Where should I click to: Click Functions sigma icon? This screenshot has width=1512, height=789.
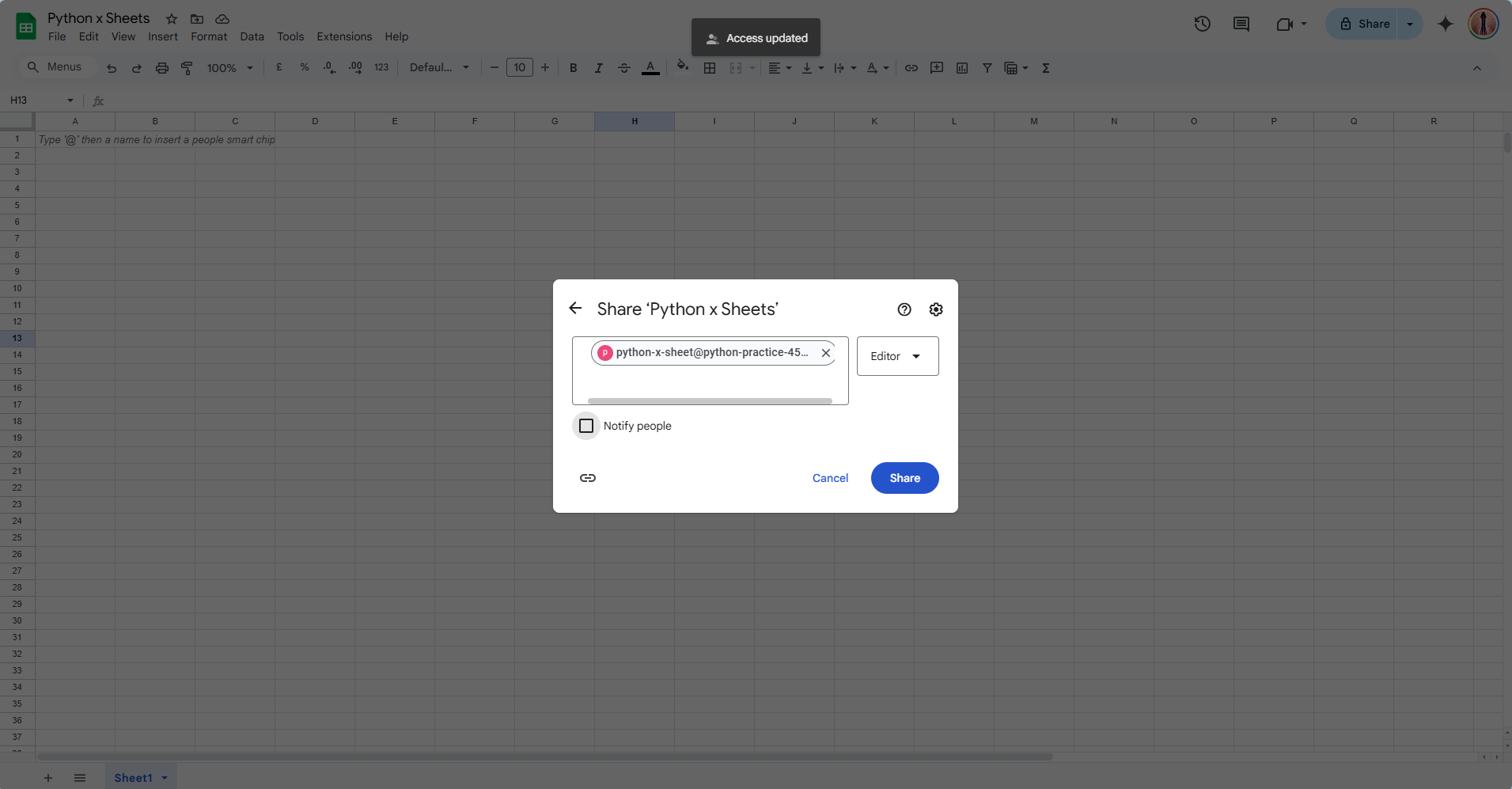pyautogui.click(x=1046, y=68)
